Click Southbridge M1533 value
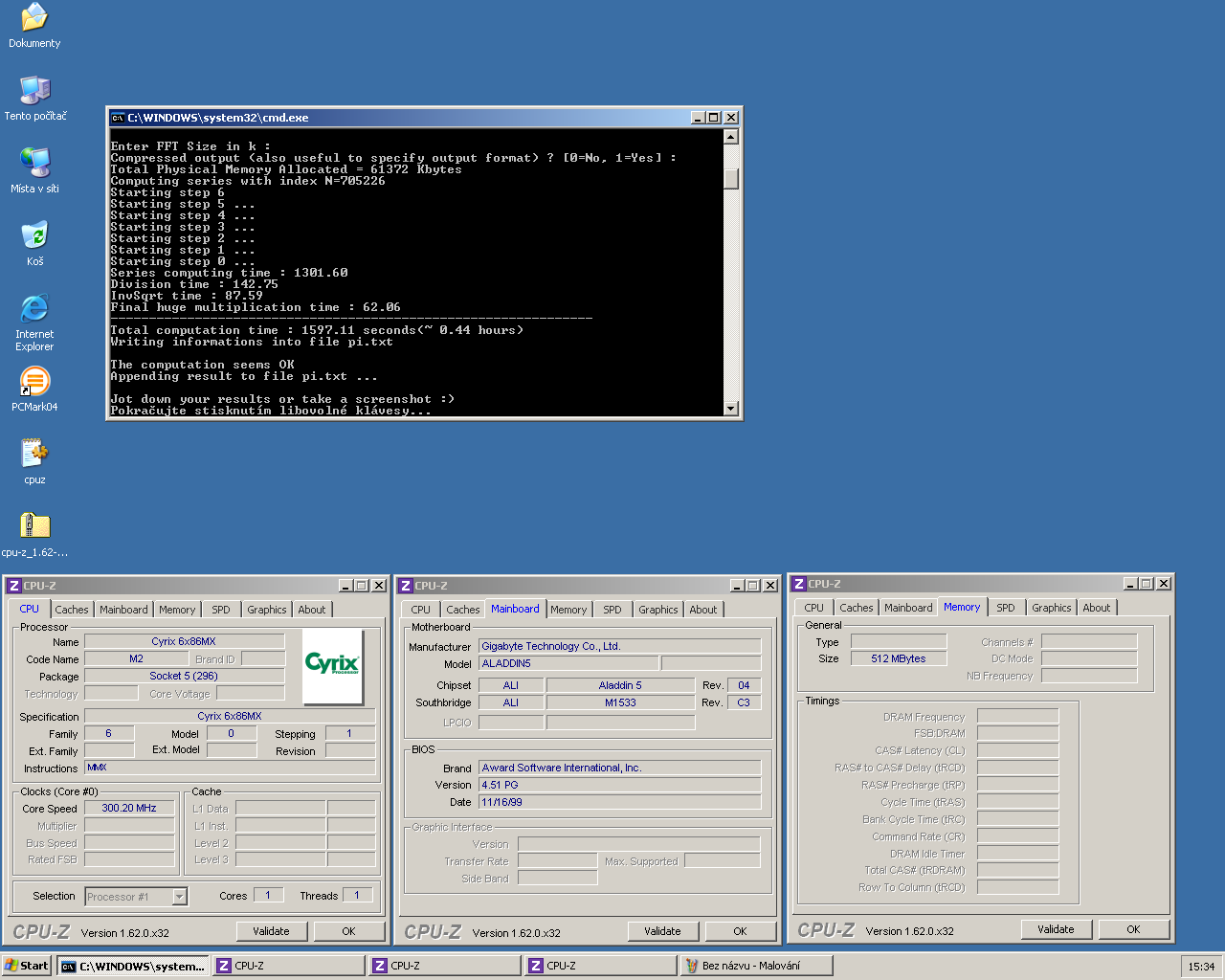 click(x=620, y=702)
